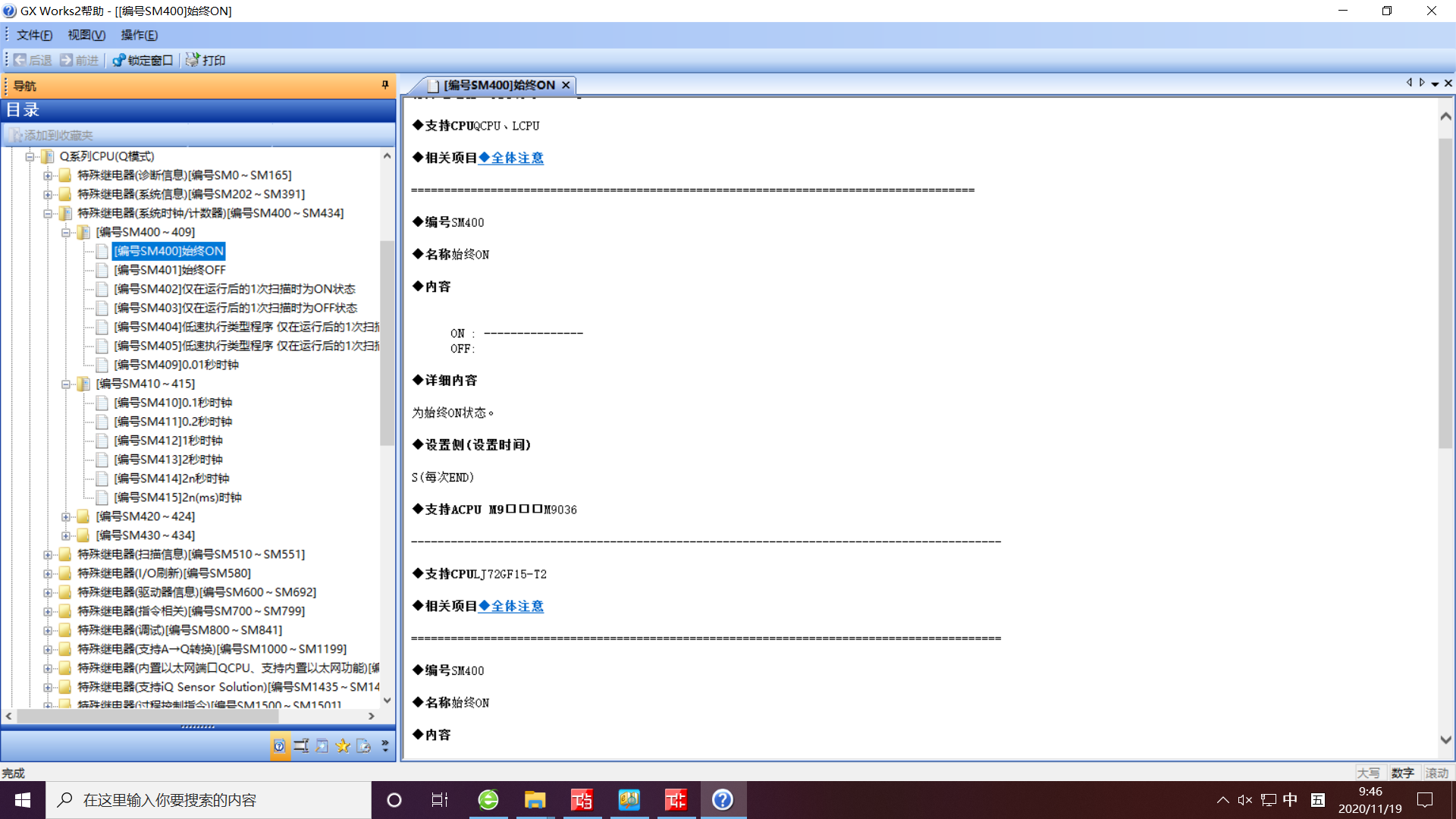
Task: Expand 特殊继电器(扫描信息)[编号SM510～SM551] node
Action: [x=48, y=554]
